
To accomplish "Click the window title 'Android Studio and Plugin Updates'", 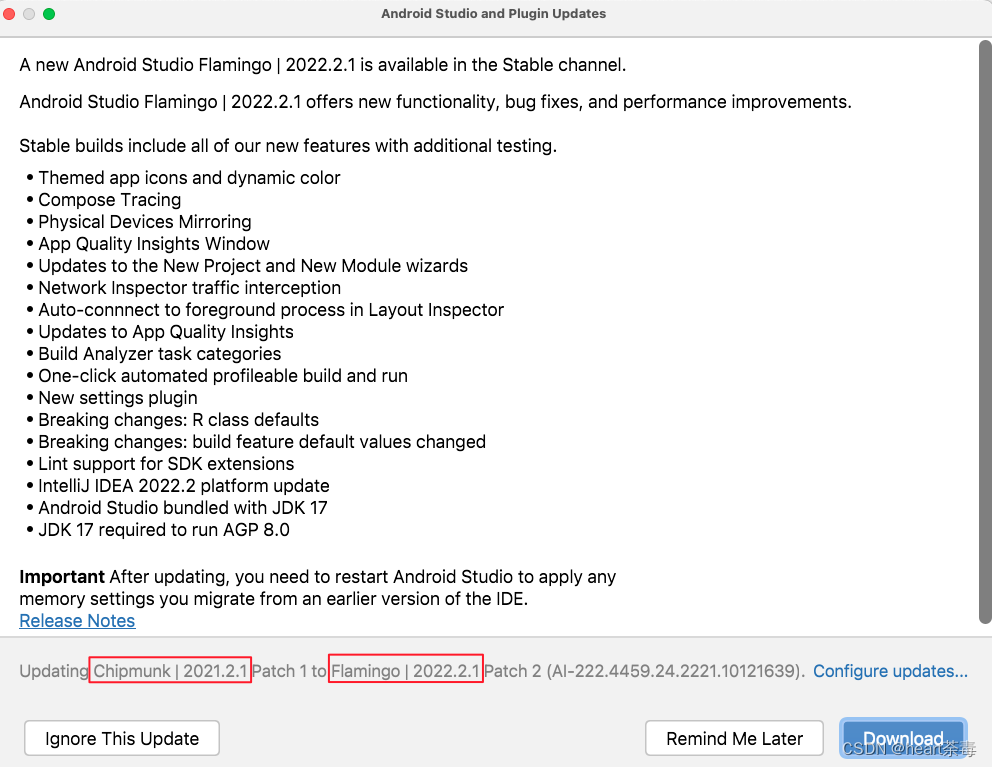I will [x=493, y=13].
